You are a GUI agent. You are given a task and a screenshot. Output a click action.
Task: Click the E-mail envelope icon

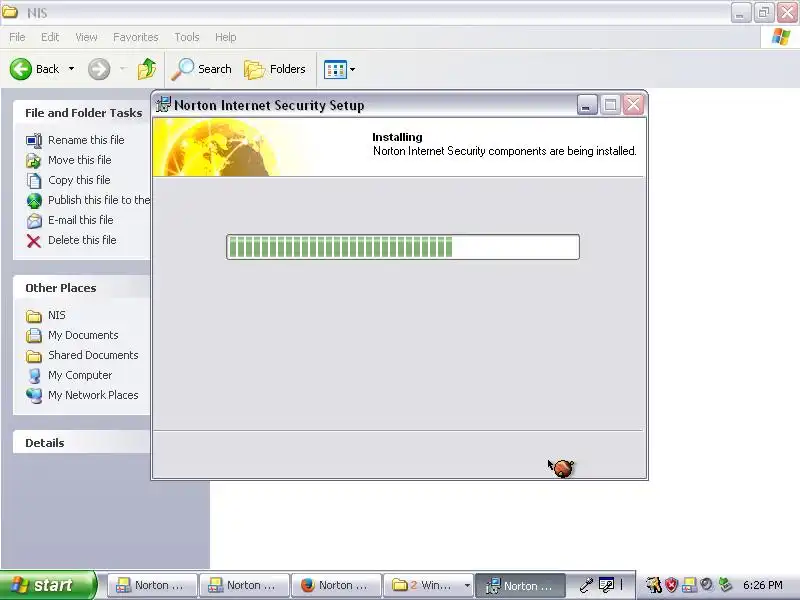point(34,220)
